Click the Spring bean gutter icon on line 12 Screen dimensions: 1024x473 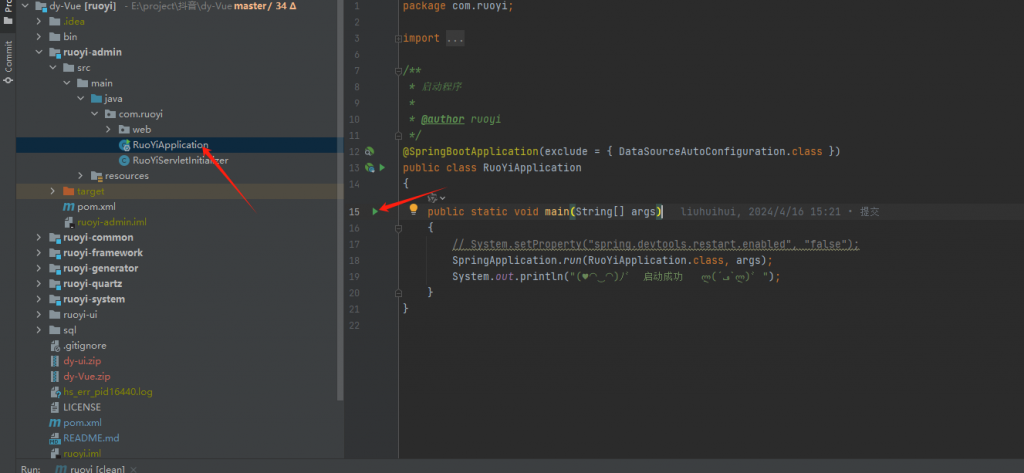point(369,152)
